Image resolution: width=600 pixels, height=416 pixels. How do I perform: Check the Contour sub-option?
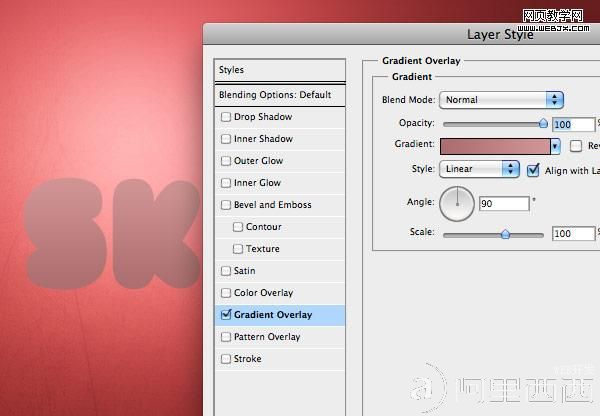tap(238, 227)
